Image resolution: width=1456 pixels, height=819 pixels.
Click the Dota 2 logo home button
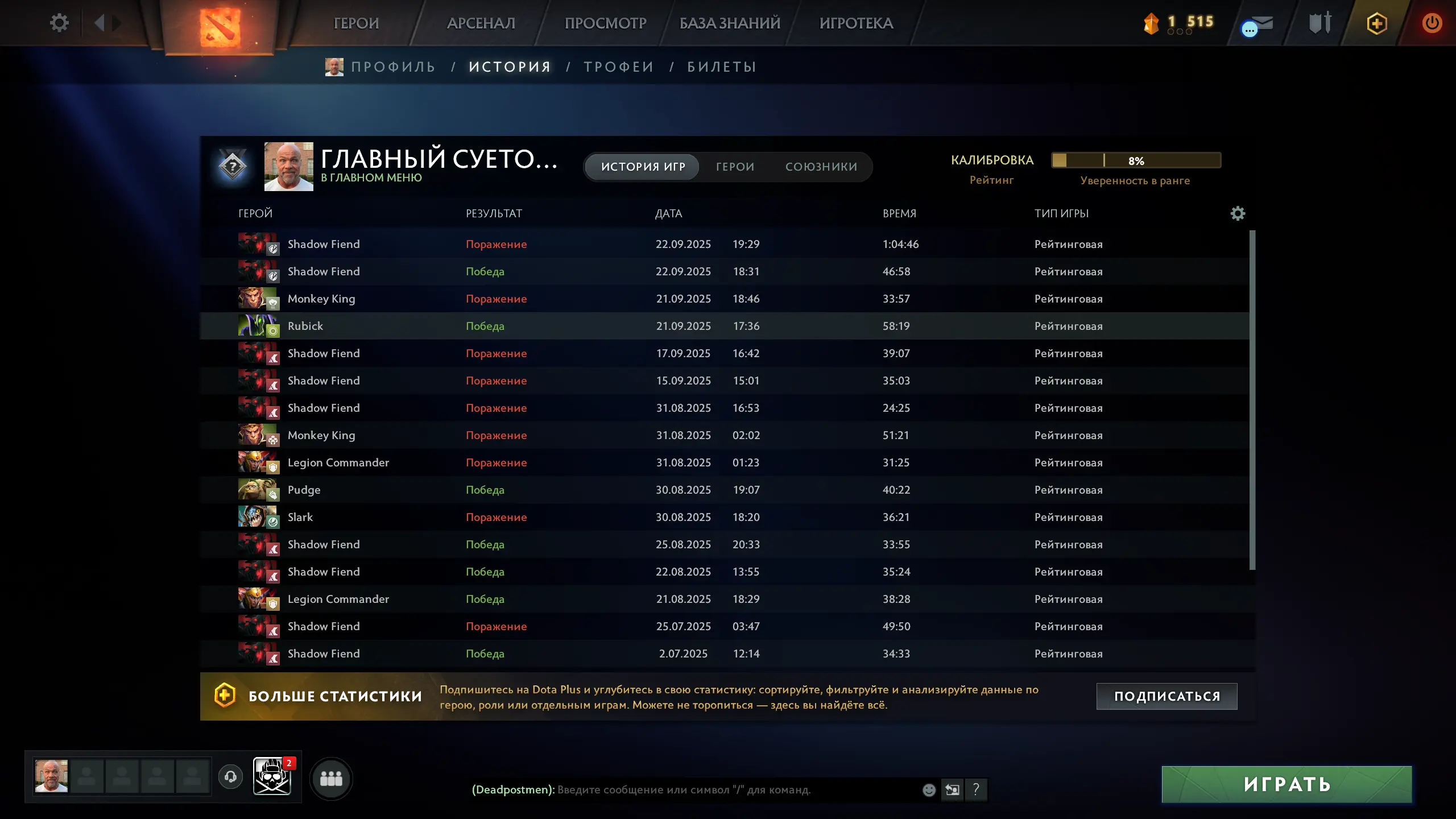220,27
